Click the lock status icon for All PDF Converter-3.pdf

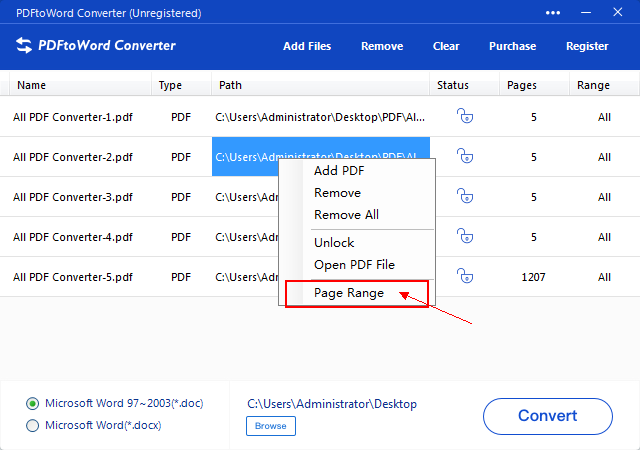pos(465,196)
